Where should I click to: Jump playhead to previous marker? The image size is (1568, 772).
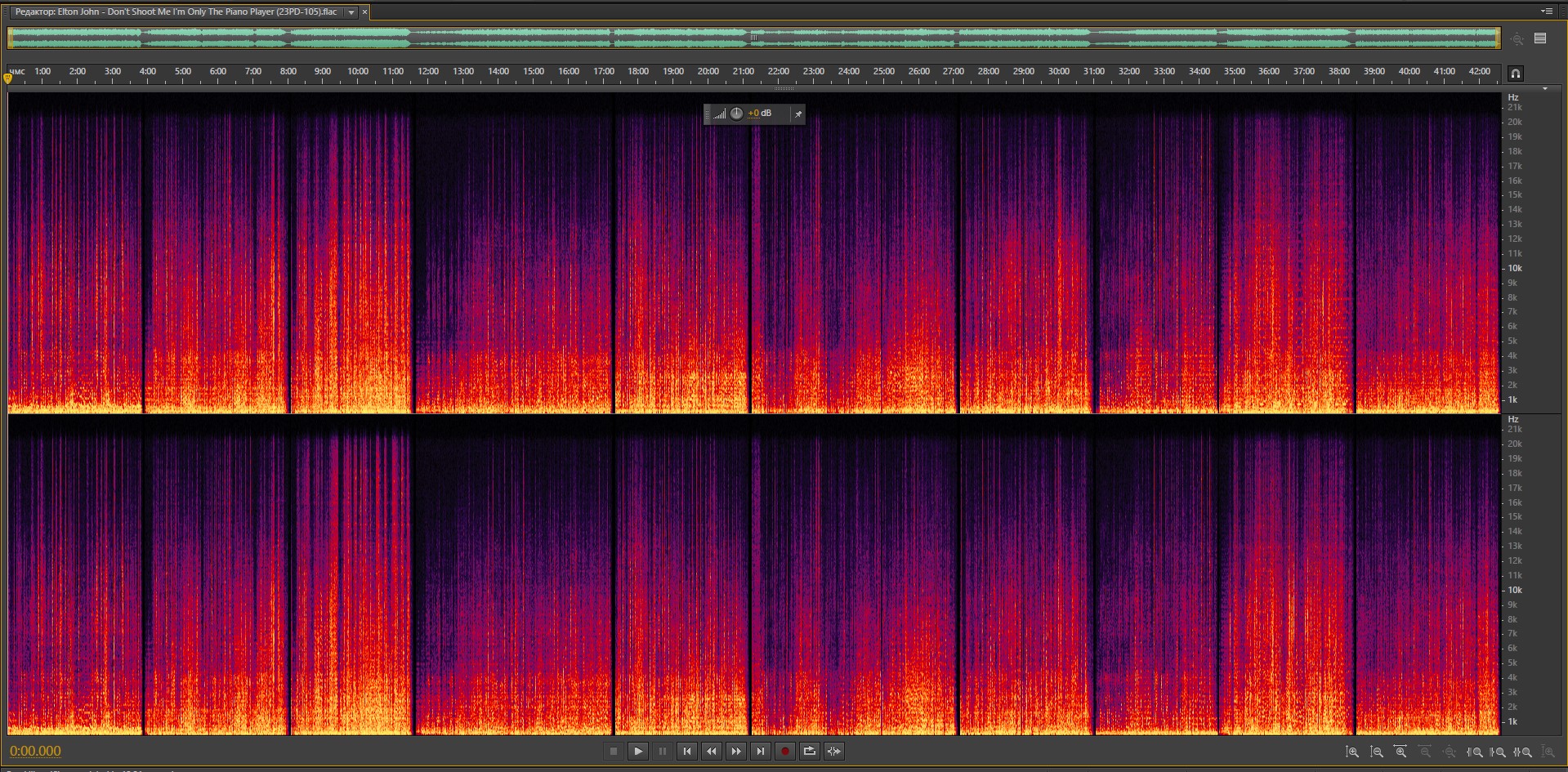click(x=687, y=752)
